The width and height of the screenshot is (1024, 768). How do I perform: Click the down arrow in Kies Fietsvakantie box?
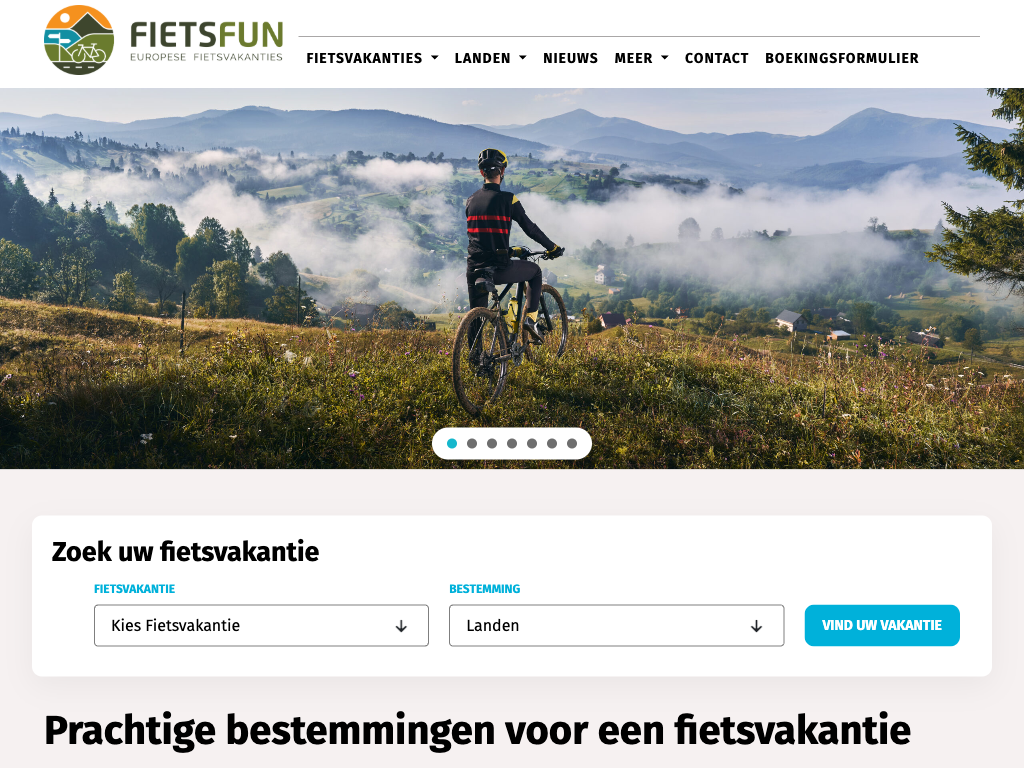401,626
